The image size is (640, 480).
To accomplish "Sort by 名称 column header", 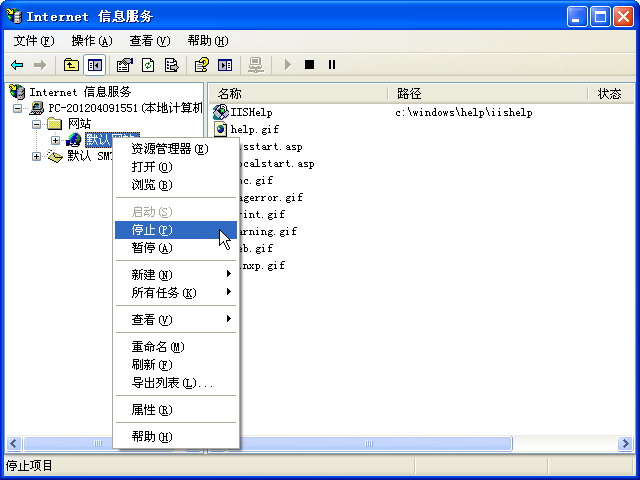I will 298,93.
